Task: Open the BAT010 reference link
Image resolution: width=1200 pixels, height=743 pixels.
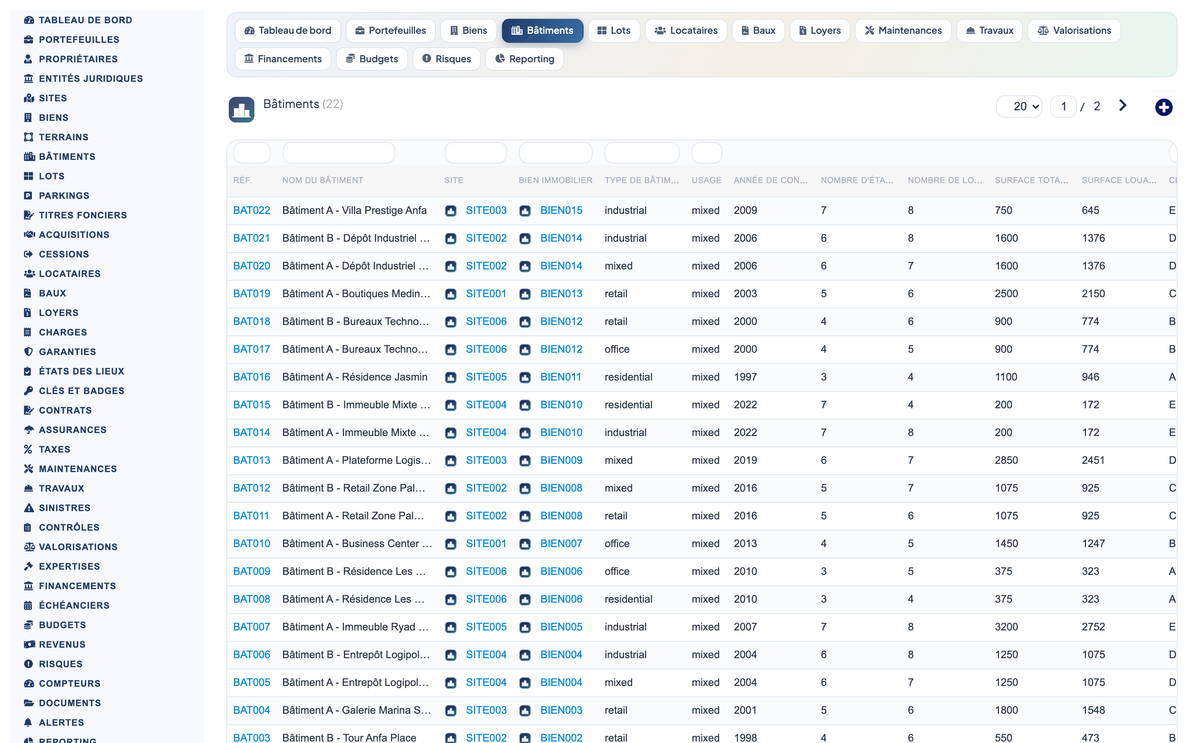Action: (252, 544)
